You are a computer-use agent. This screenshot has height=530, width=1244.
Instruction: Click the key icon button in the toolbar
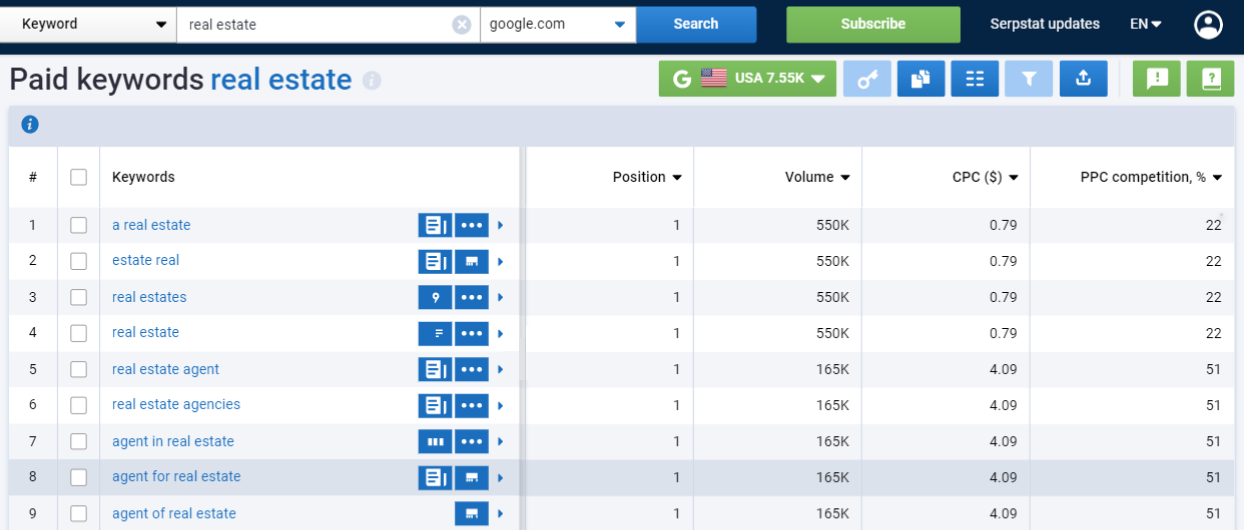click(867, 79)
